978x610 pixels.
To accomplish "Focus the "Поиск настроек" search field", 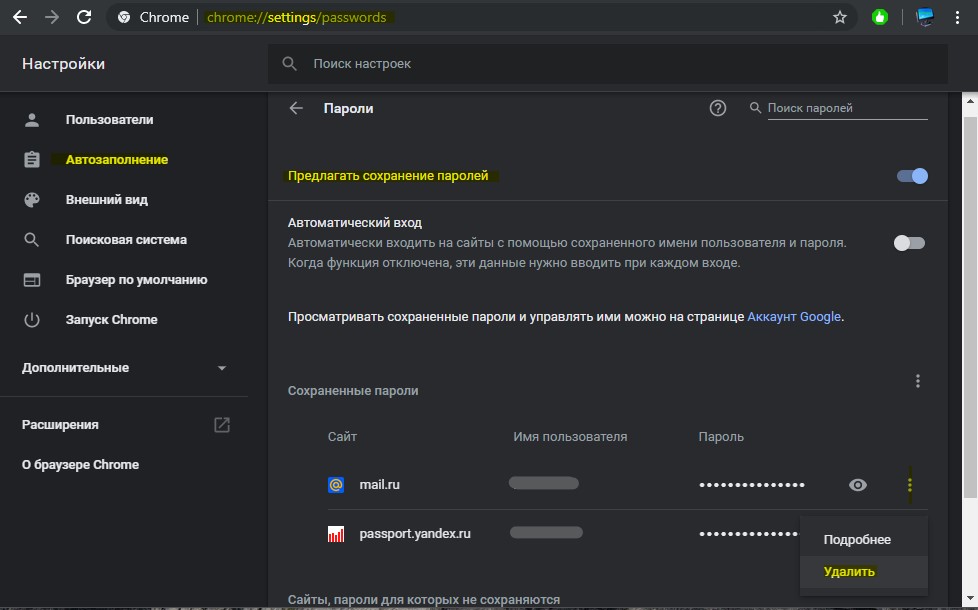I will [x=608, y=64].
